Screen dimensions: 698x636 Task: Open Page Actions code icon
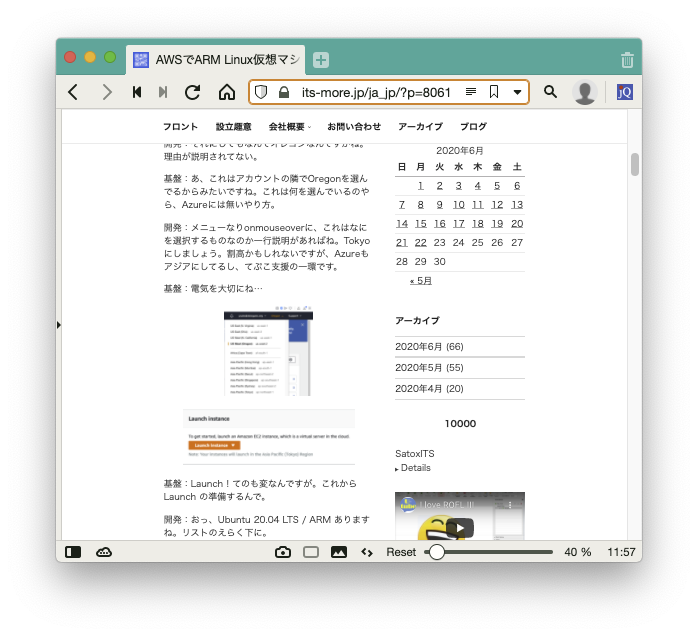367,552
